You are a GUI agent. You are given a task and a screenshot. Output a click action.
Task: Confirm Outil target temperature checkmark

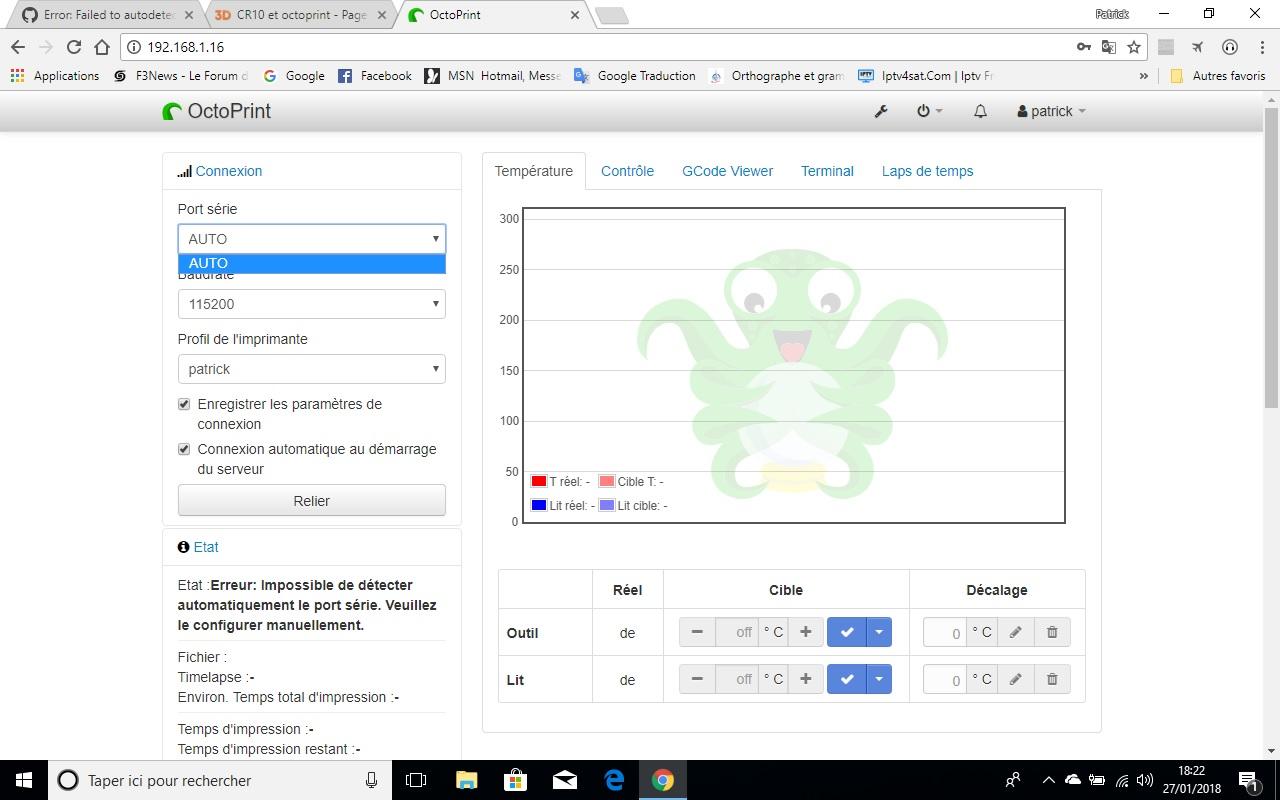point(846,632)
